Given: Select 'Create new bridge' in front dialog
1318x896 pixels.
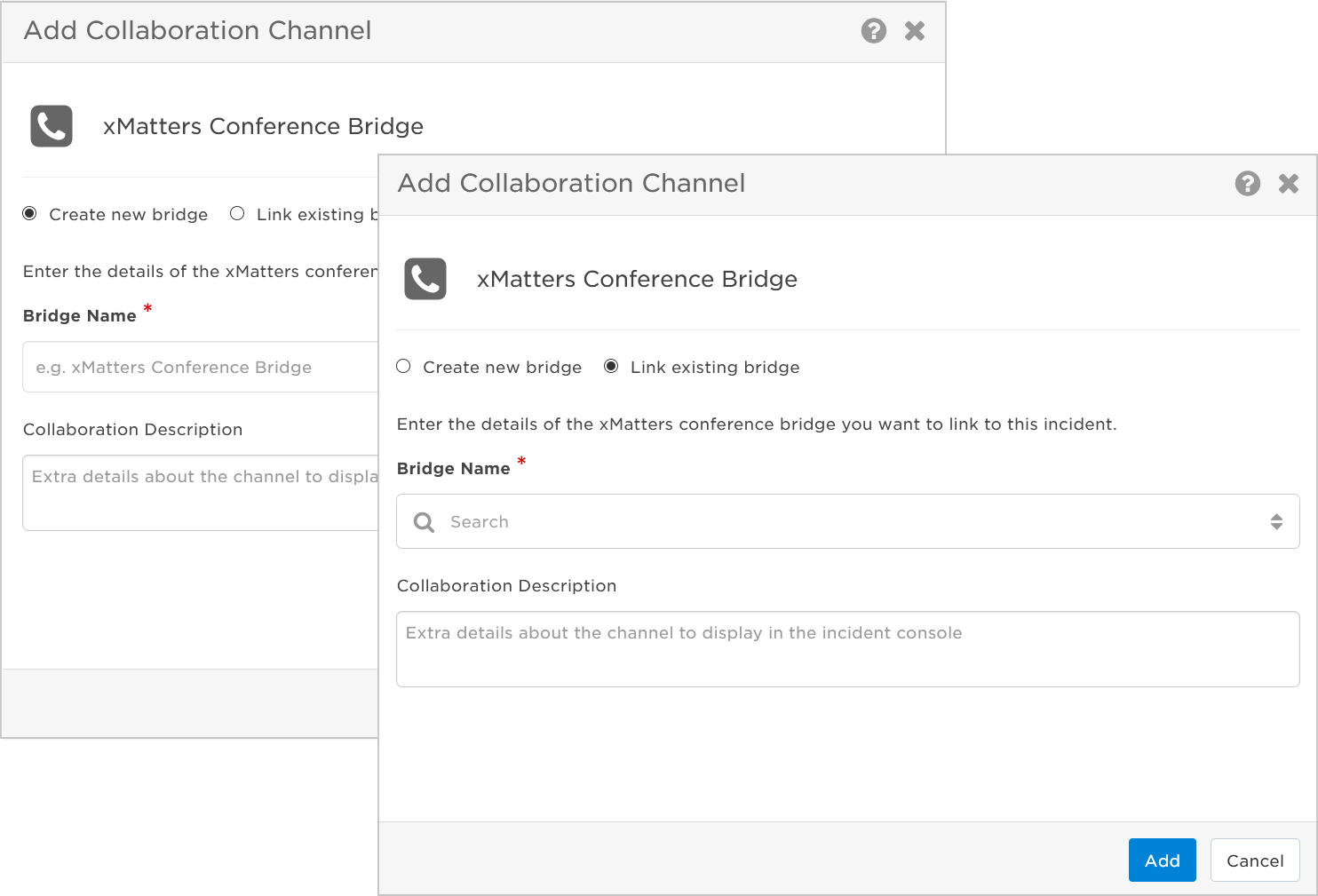Looking at the screenshot, I should (x=403, y=367).
